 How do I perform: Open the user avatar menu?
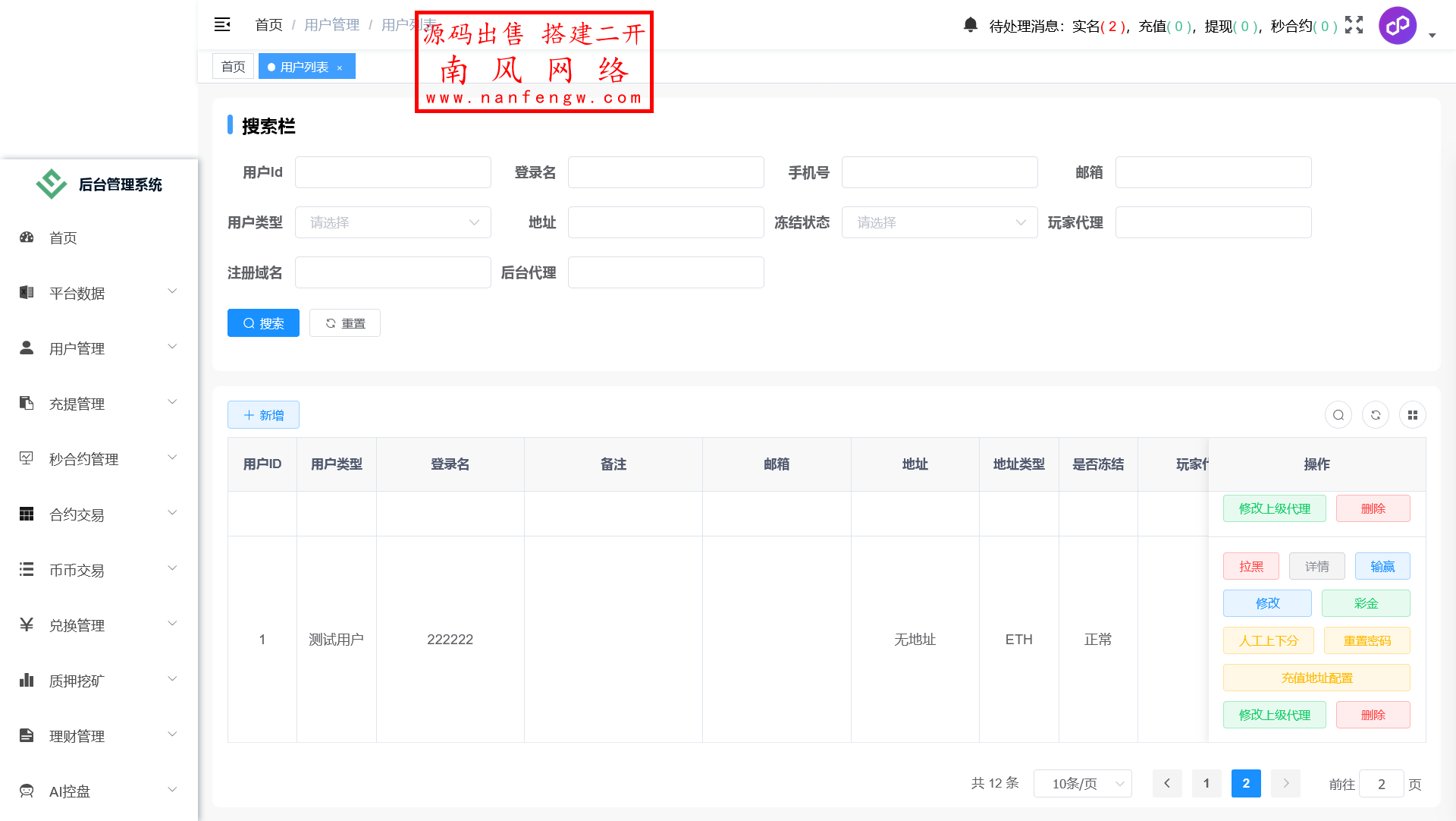(1397, 25)
